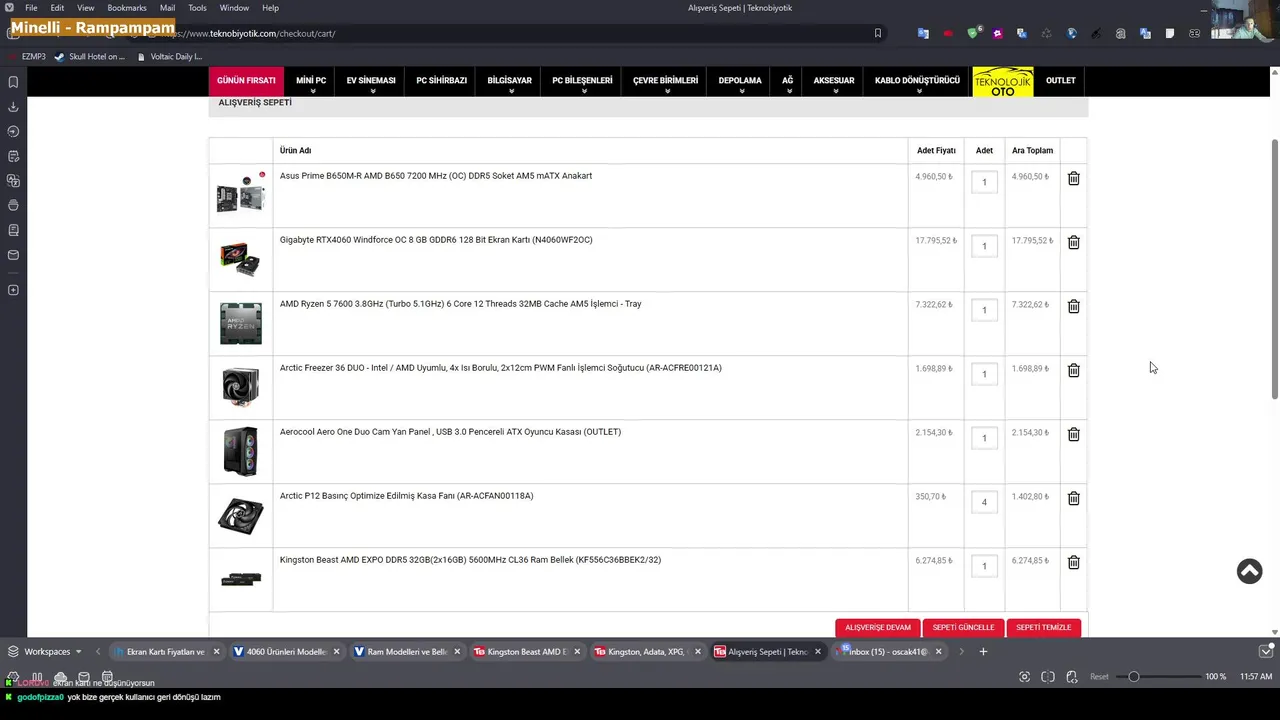Expand the MİNİ PC menu
The width and height of the screenshot is (1280, 720).
[x=311, y=81]
